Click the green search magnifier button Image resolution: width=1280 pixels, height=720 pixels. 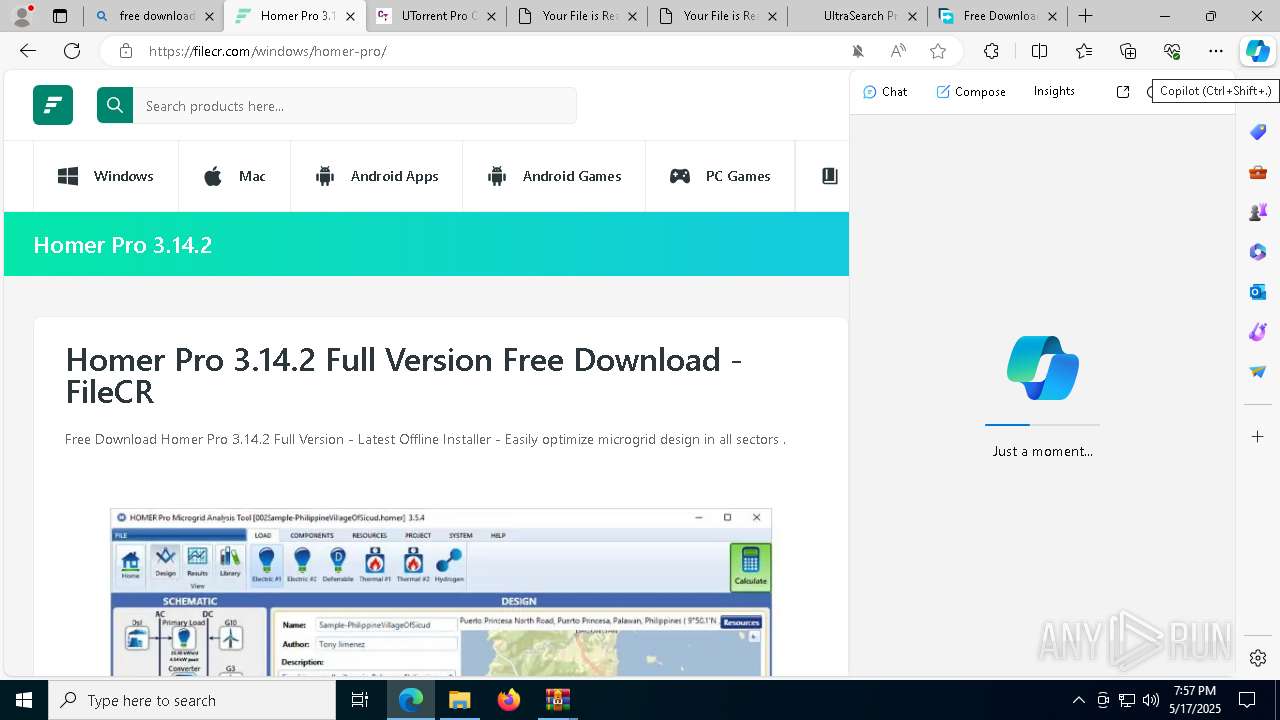115,105
